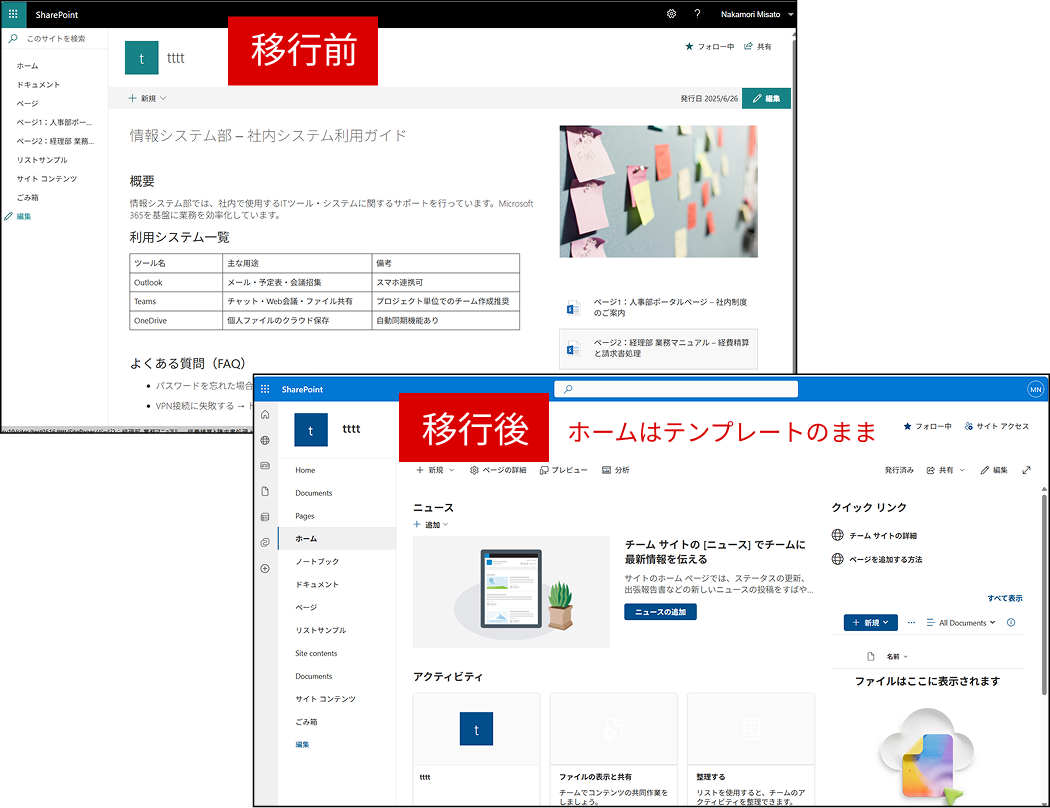
Task: Click the search box in the blue header
Action: tap(676, 389)
